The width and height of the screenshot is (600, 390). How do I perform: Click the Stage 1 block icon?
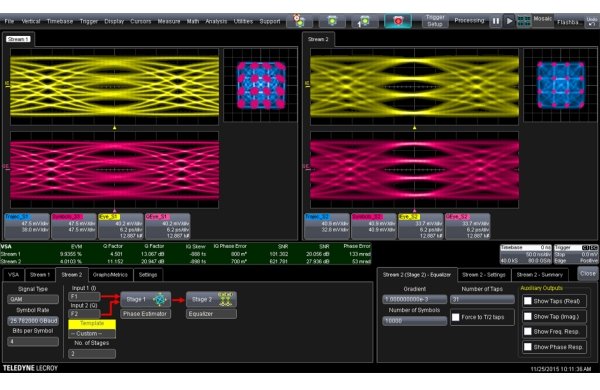146,299
